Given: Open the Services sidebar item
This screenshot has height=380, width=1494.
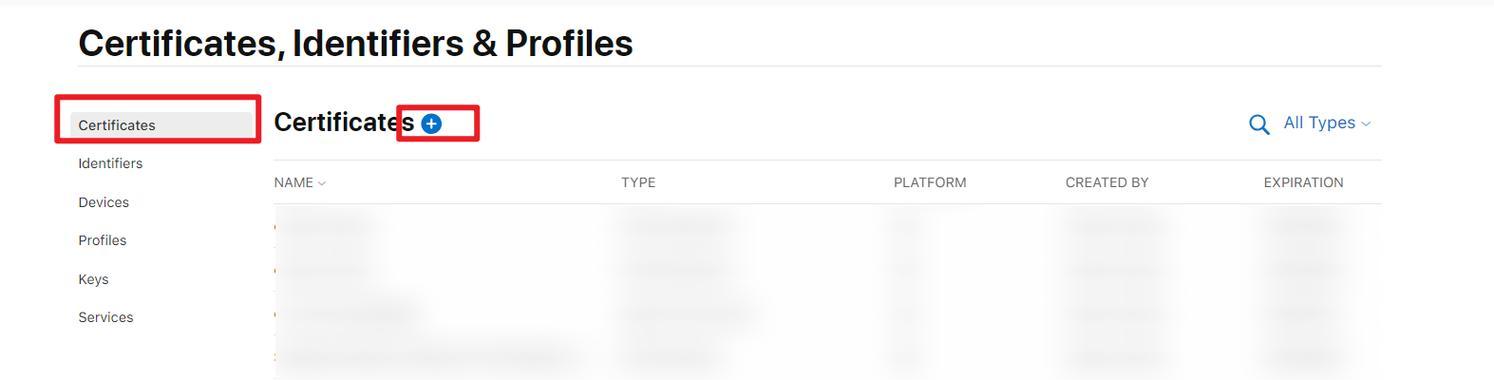Looking at the screenshot, I should [x=105, y=317].
